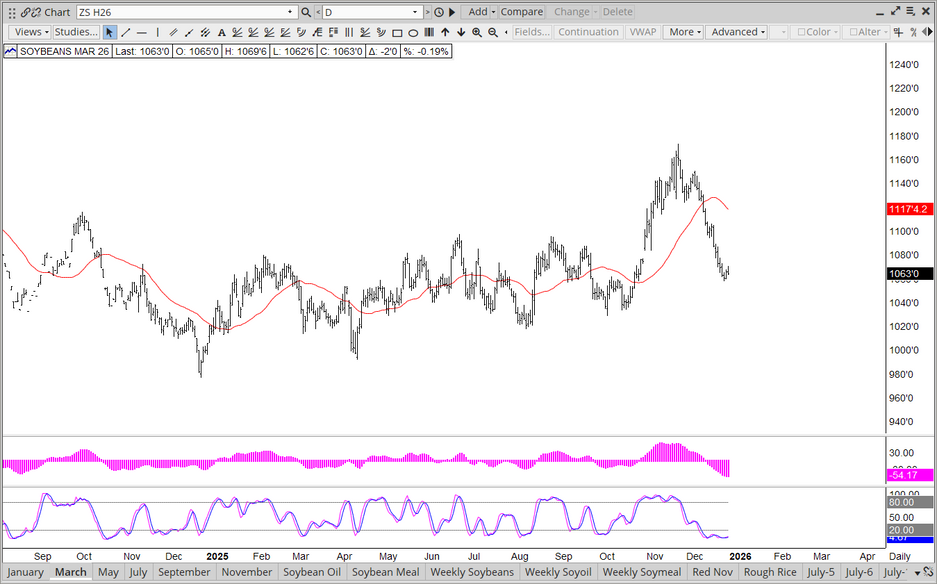Click the down arrow marker tool
Viewport: 937px width, 584px height.
click(x=461, y=32)
